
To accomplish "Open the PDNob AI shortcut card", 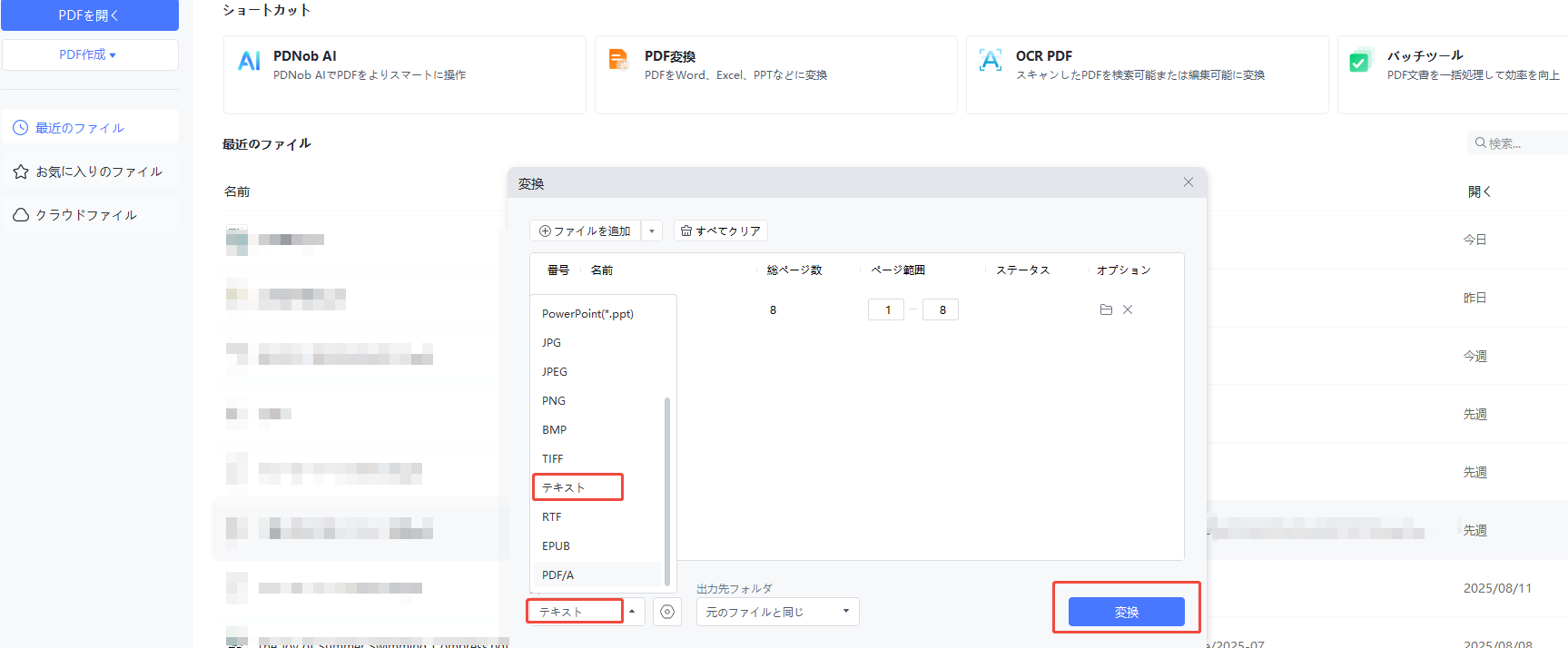I will click(404, 74).
